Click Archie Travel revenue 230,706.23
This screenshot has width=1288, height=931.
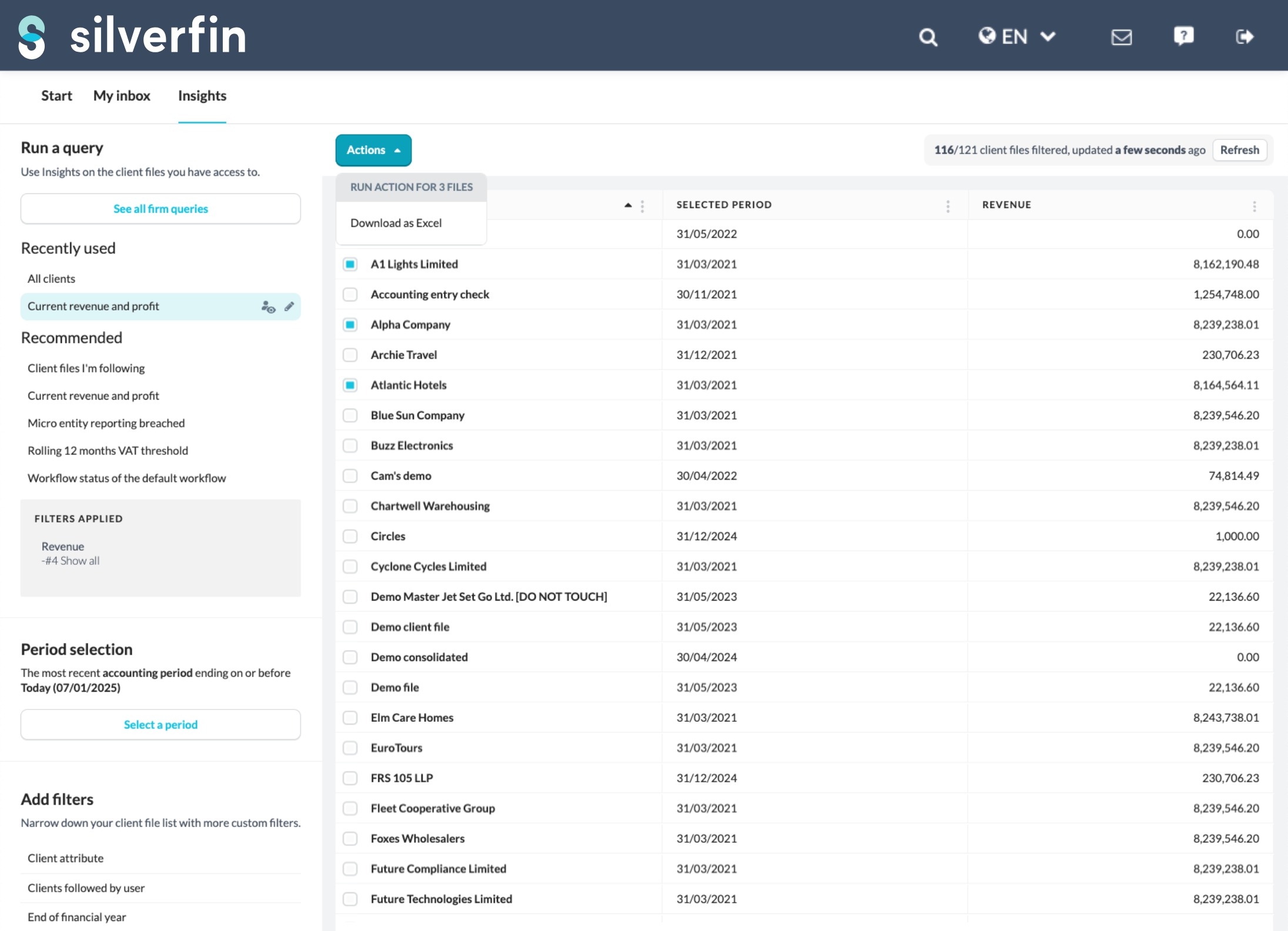1230,355
